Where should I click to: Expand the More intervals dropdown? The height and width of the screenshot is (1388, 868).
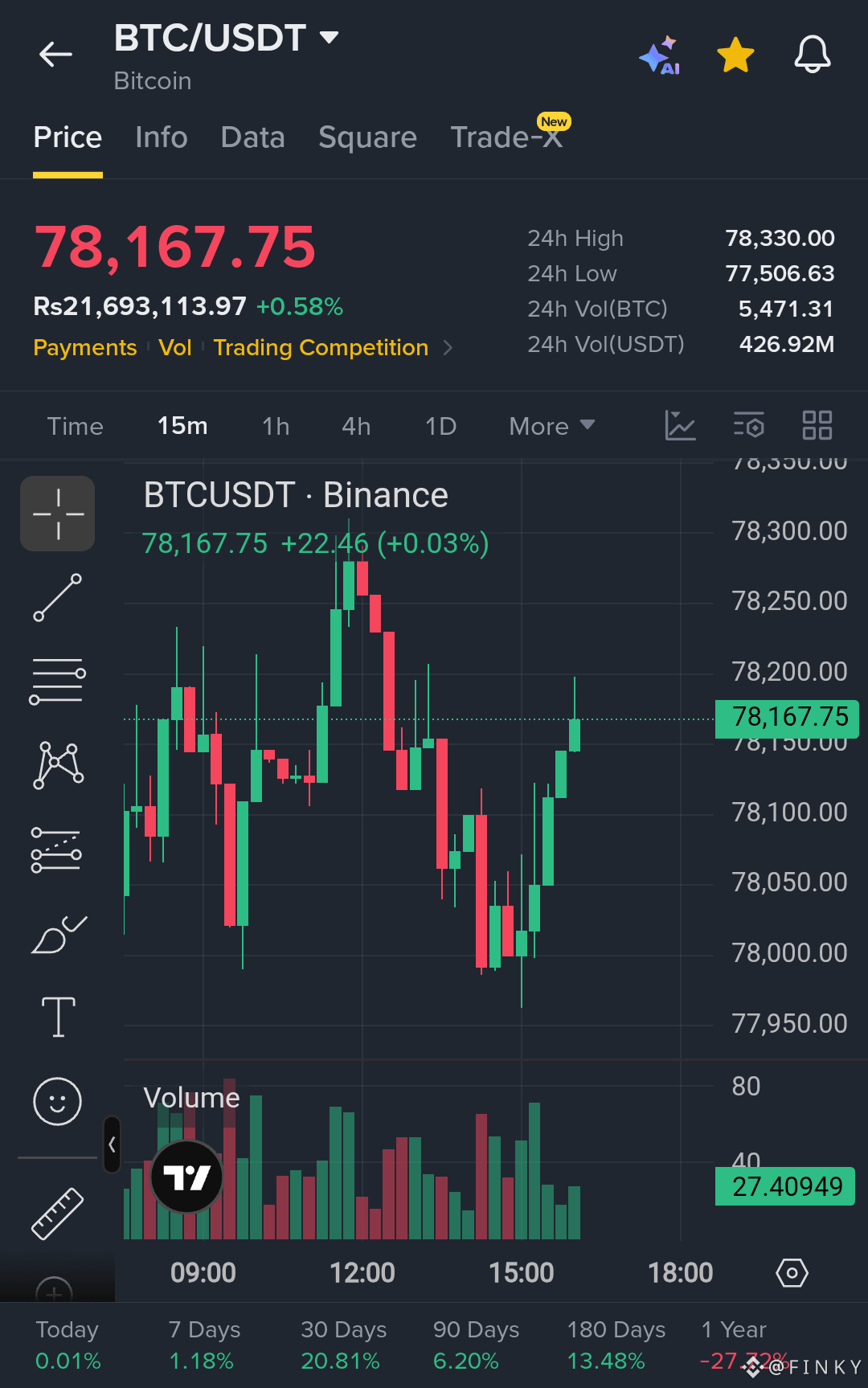pyautogui.click(x=552, y=426)
